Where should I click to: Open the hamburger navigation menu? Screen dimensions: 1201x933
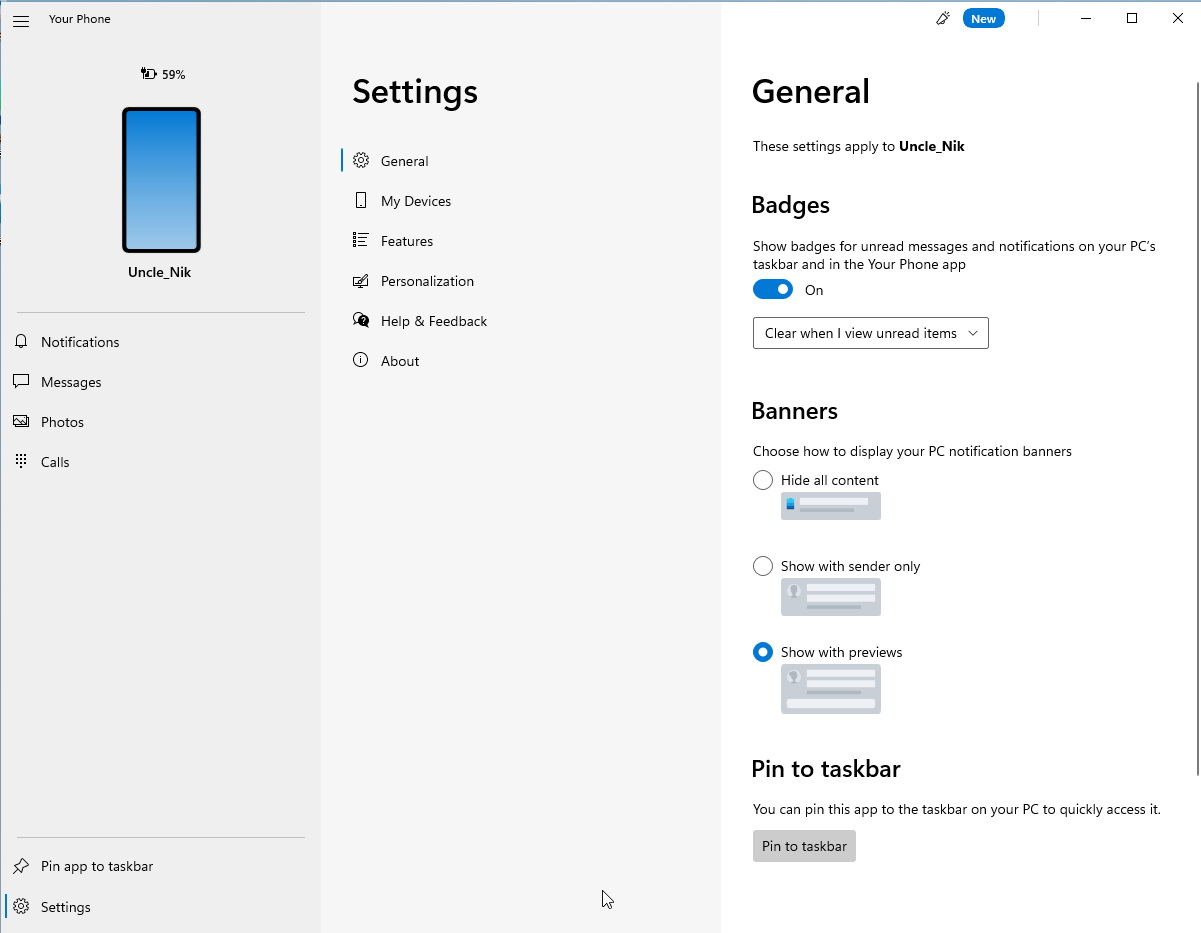click(x=21, y=20)
